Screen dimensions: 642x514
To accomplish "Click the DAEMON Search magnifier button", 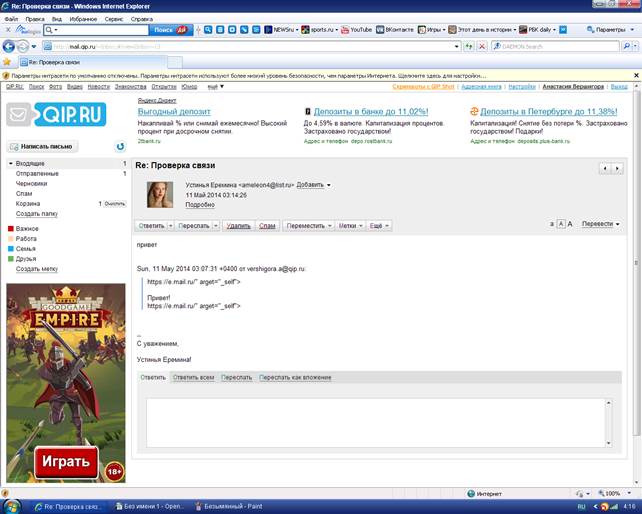I will (626, 46).
